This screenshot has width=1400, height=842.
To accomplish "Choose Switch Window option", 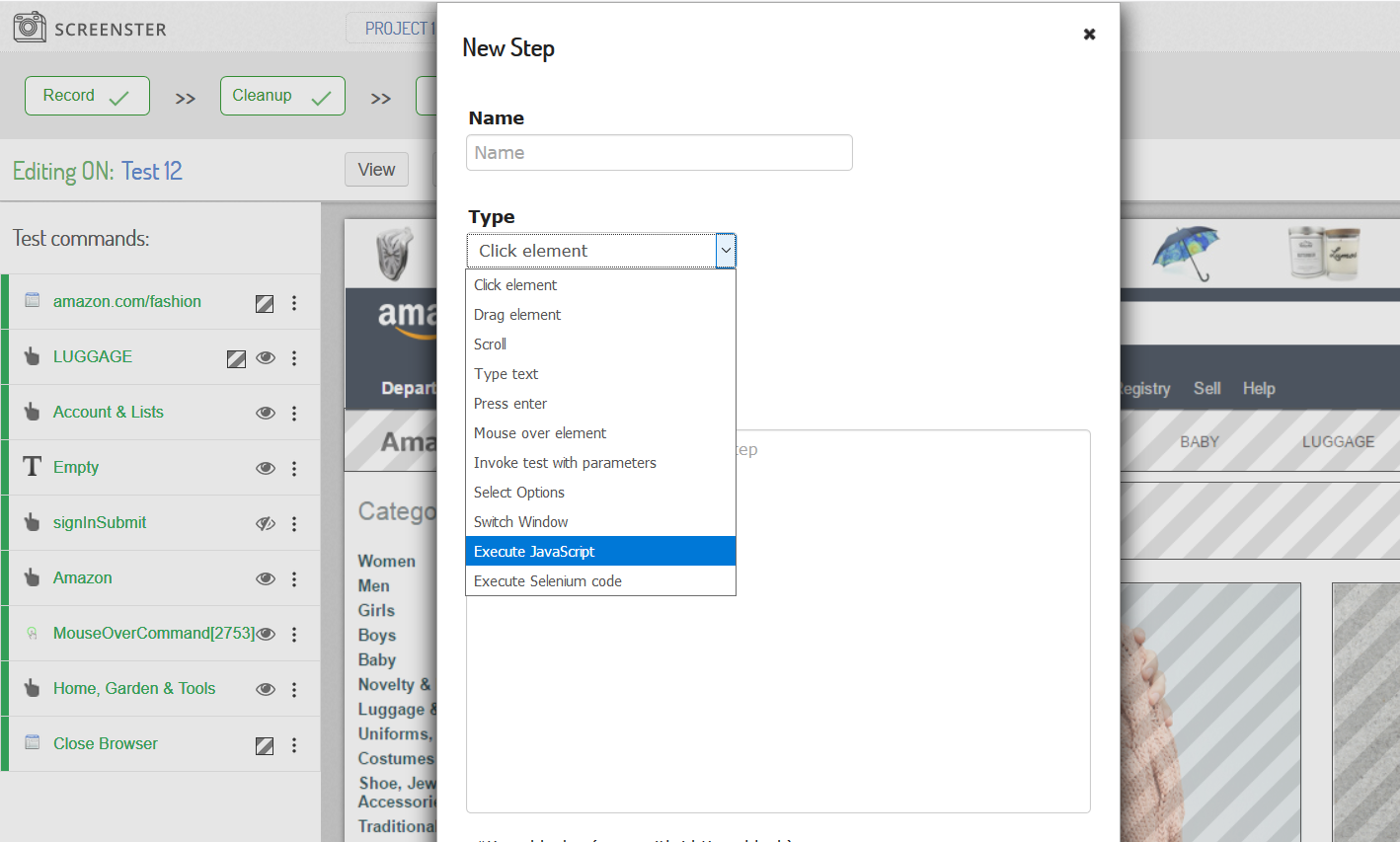I will point(600,521).
